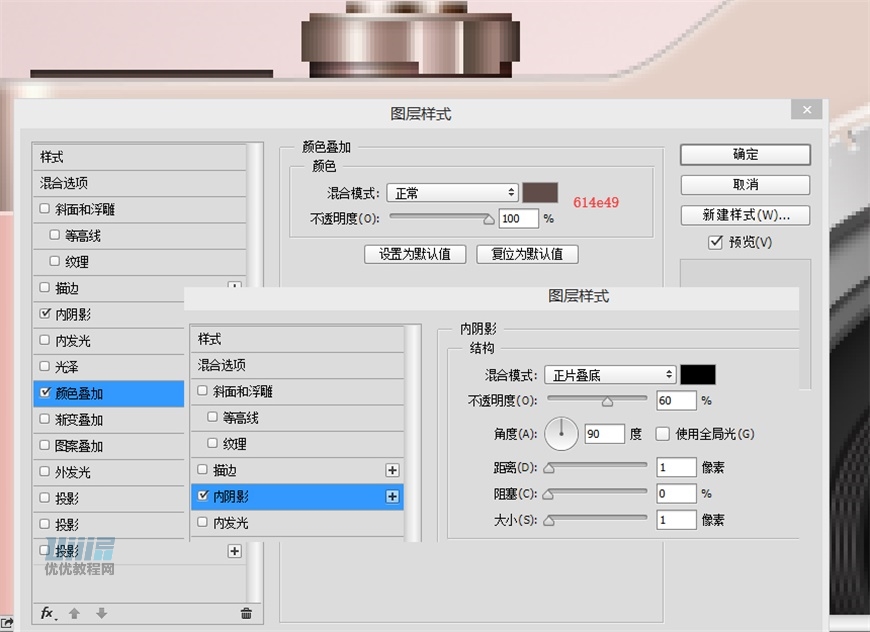Click the 取消 button

[x=745, y=185]
